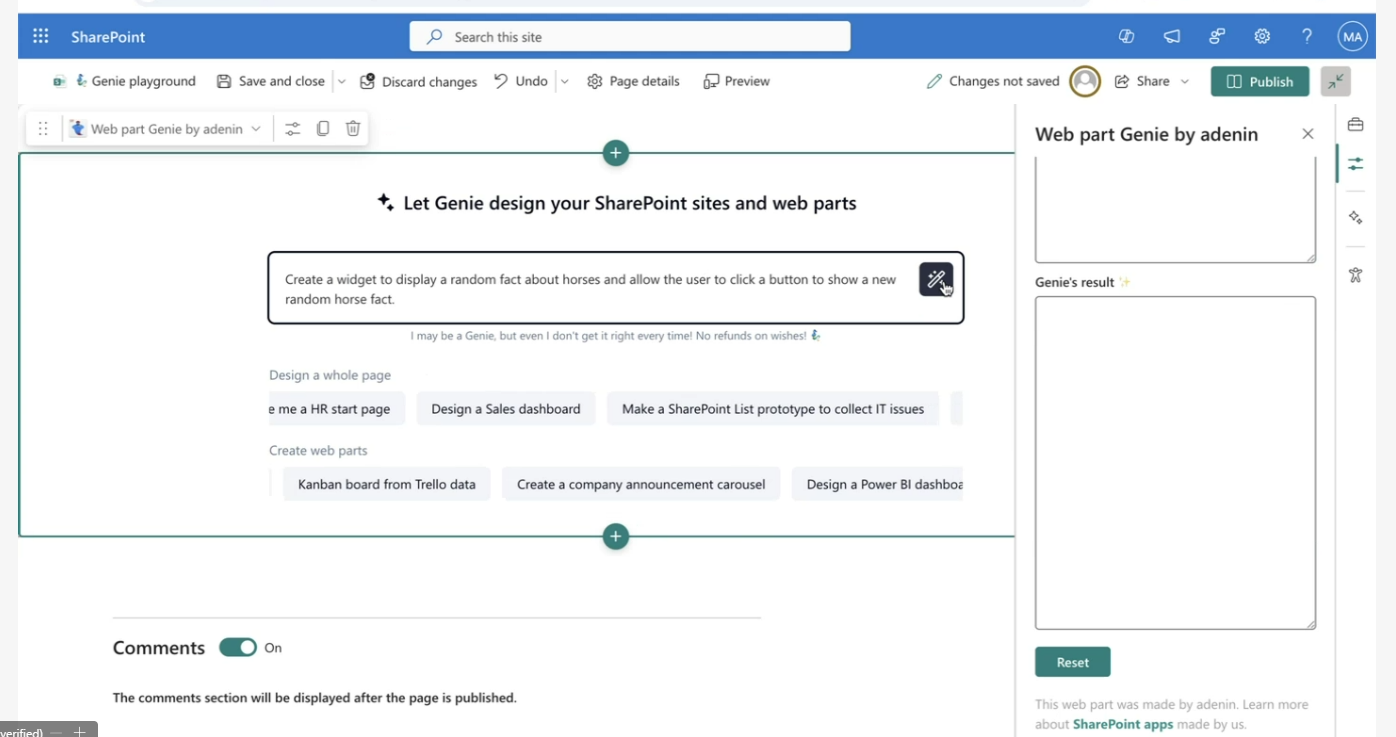Open the Settings gear in header
Screen dimensions: 1396x737
[x=1262, y=37]
